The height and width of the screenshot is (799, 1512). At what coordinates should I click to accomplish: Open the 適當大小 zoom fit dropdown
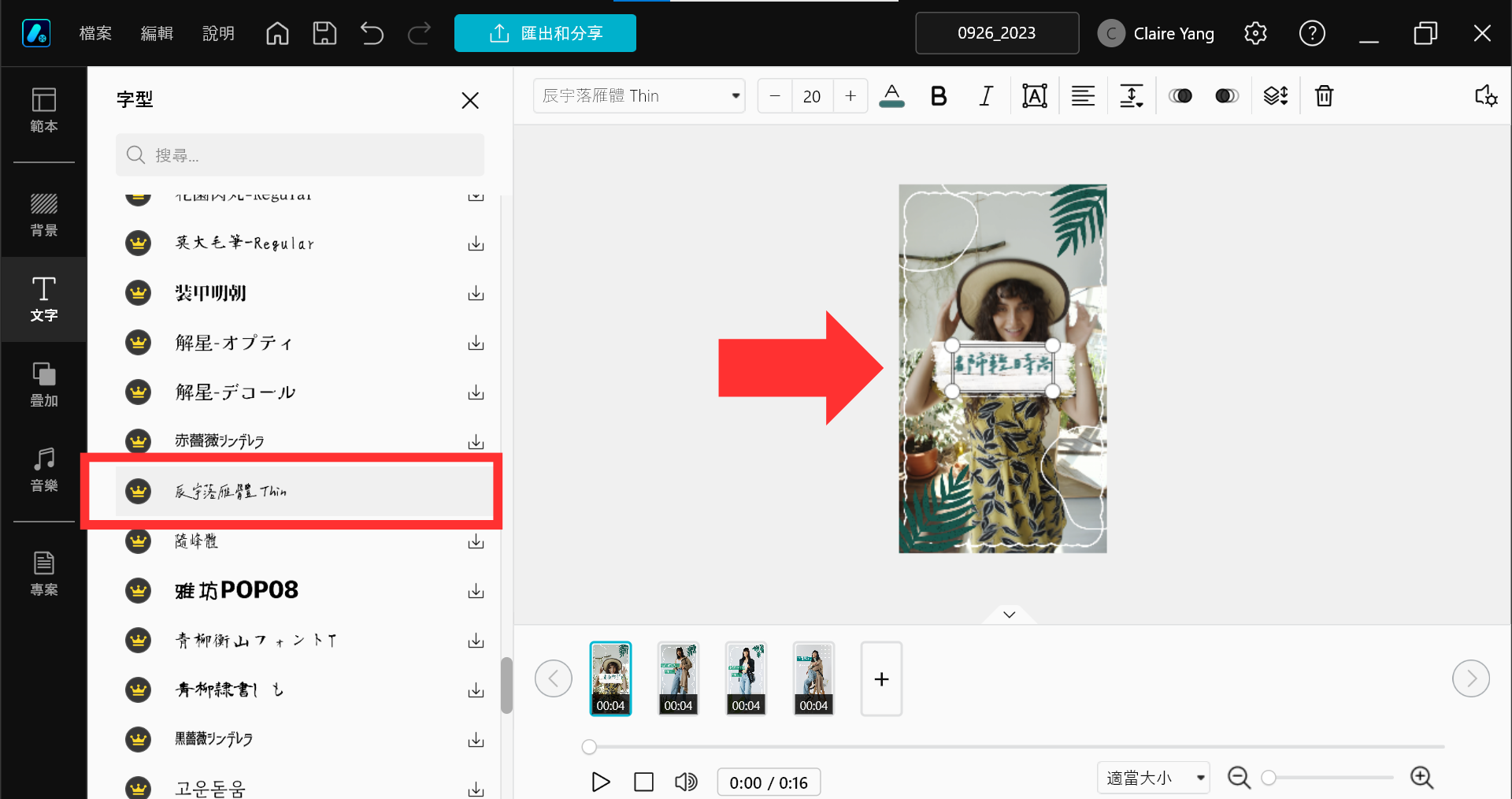click(1154, 778)
